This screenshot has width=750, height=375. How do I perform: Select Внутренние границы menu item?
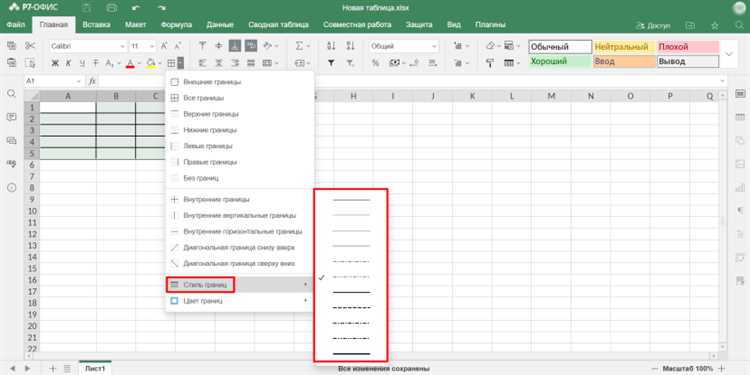[240, 199]
